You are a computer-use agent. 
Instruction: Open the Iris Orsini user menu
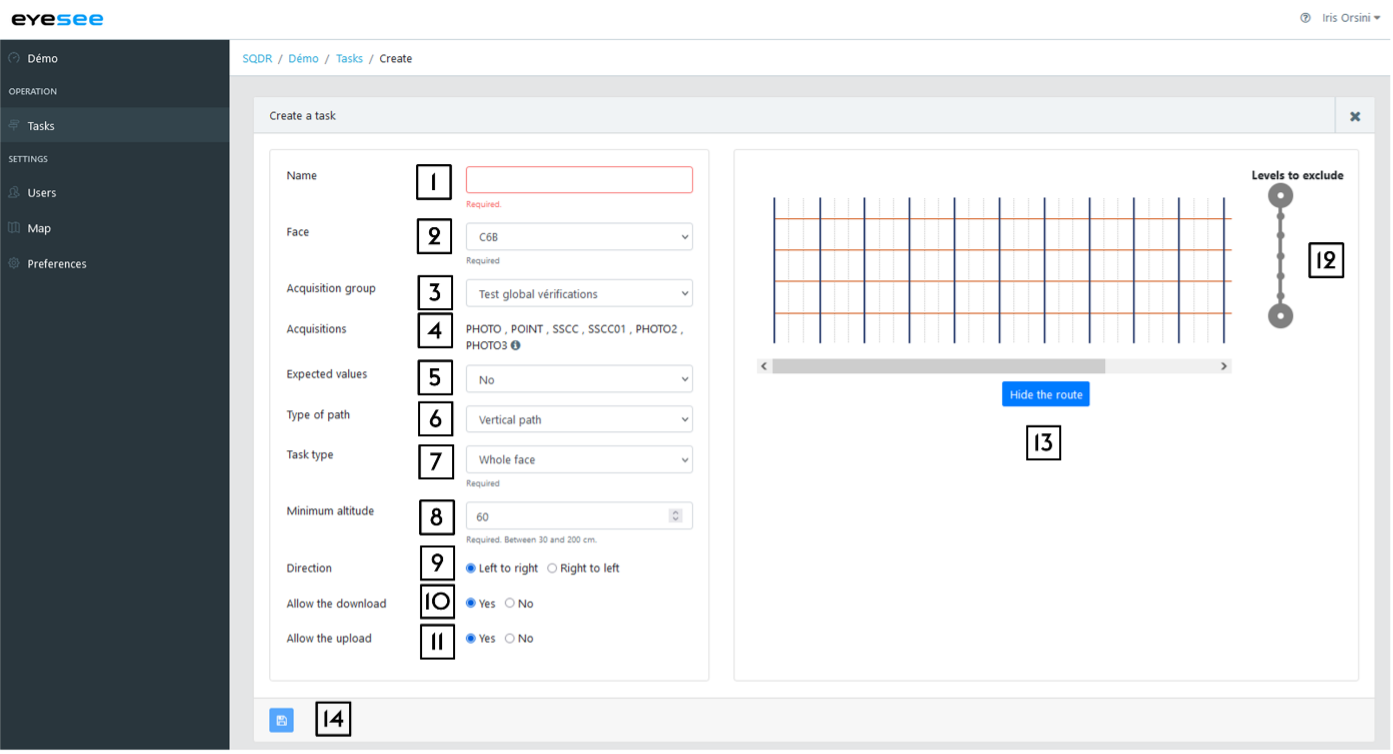tap(1351, 18)
